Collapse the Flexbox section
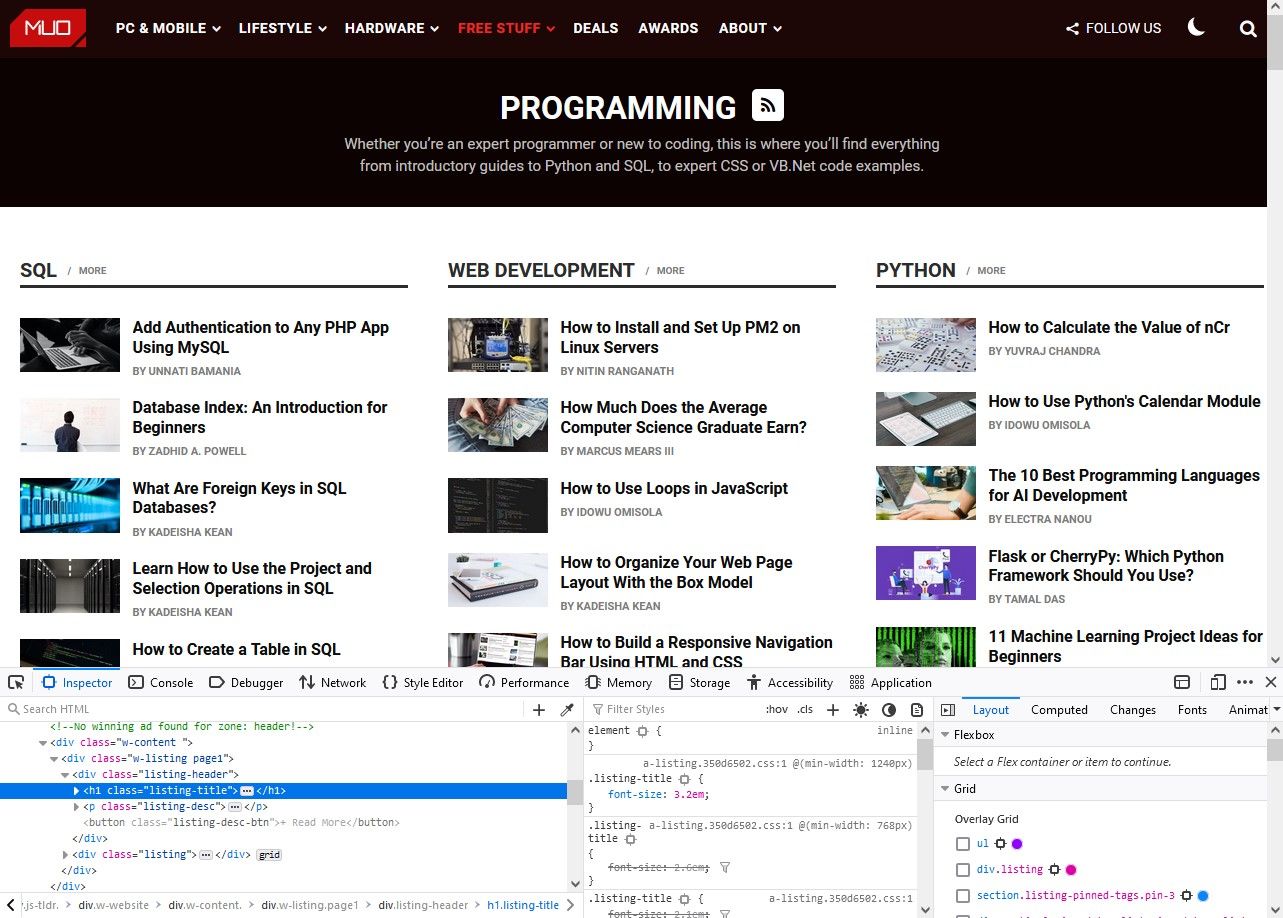Viewport: 1283px width, 918px height. (x=944, y=735)
